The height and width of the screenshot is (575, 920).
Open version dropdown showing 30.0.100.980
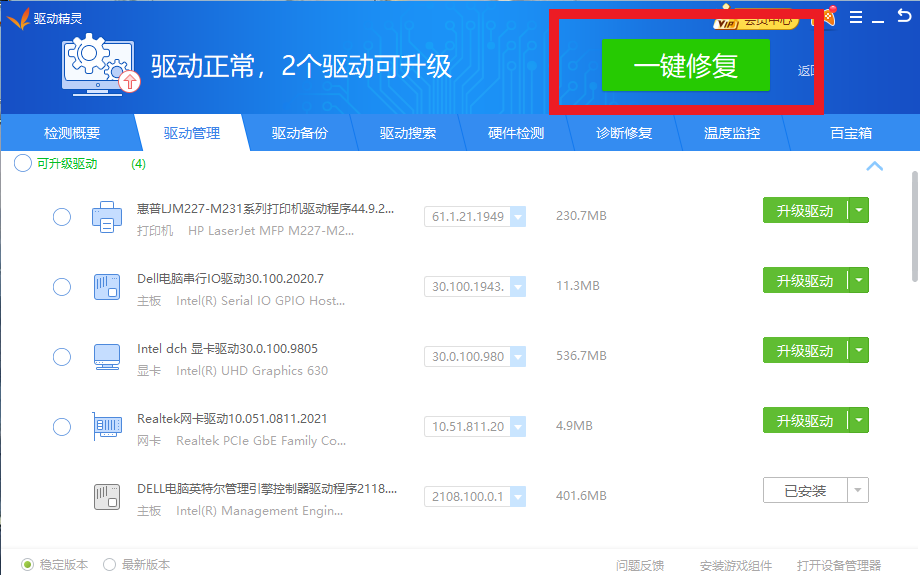(518, 356)
